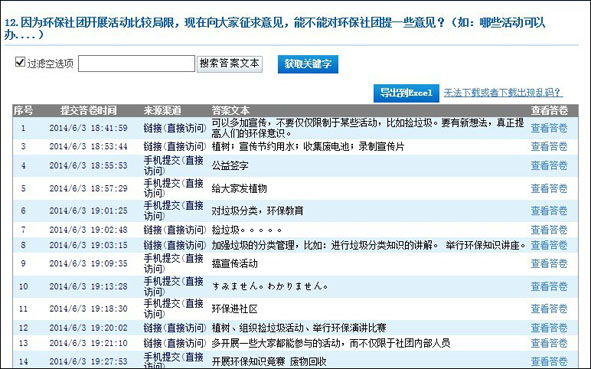Screen dimensions: 591x369
Task: Uncheck the 过滤空选项 checkbox
Action: click(x=20, y=62)
